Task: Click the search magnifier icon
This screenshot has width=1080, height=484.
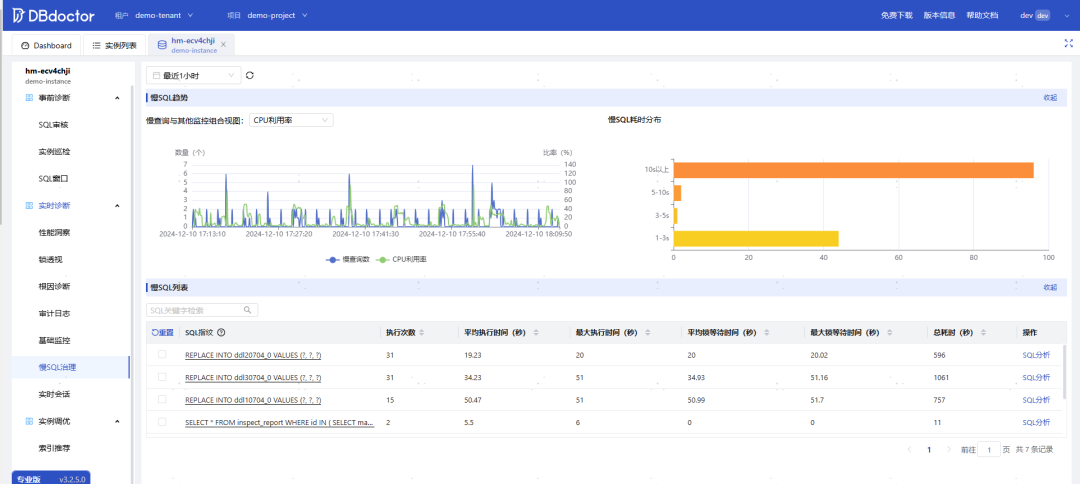Action: click(x=248, y=311)
